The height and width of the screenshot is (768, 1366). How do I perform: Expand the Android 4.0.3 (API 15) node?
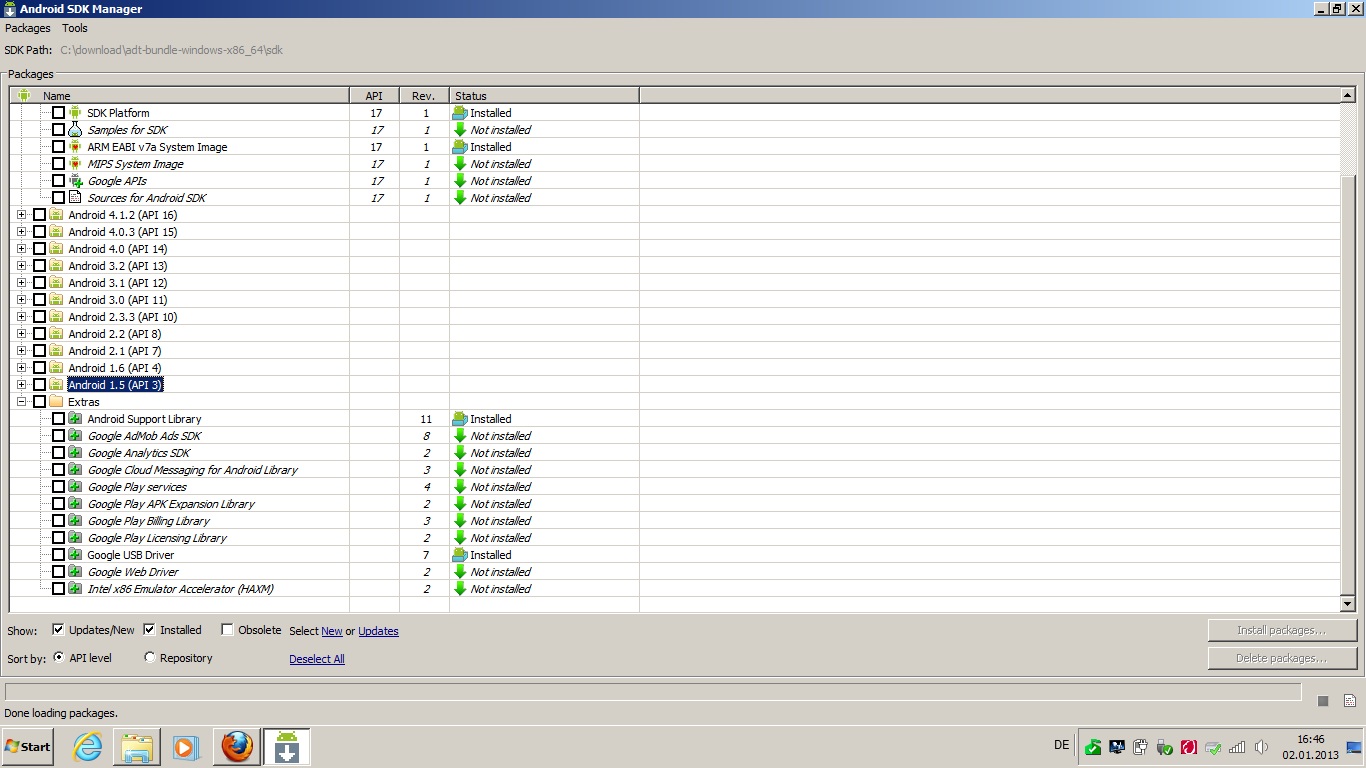pos(21,232)
